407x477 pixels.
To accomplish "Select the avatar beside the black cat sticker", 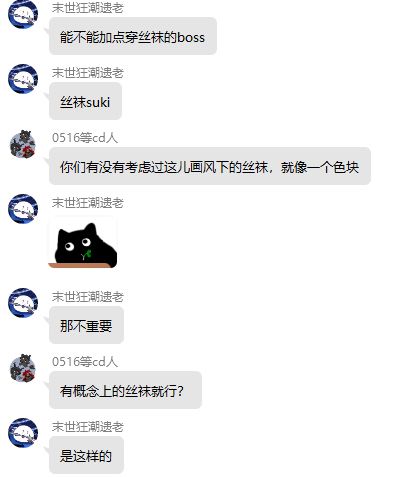I will pos(23,209).
